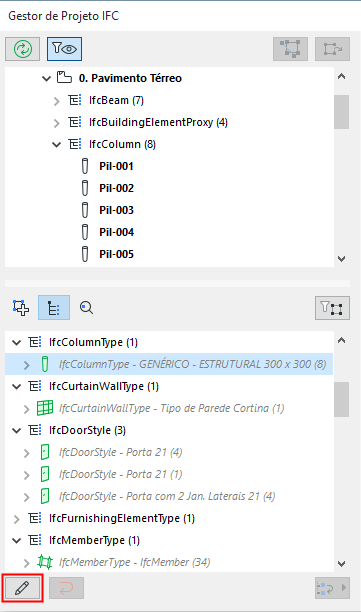Expand the IfcBeam (7) group
The height and width of the screenshot is (612, 361).
57,101
